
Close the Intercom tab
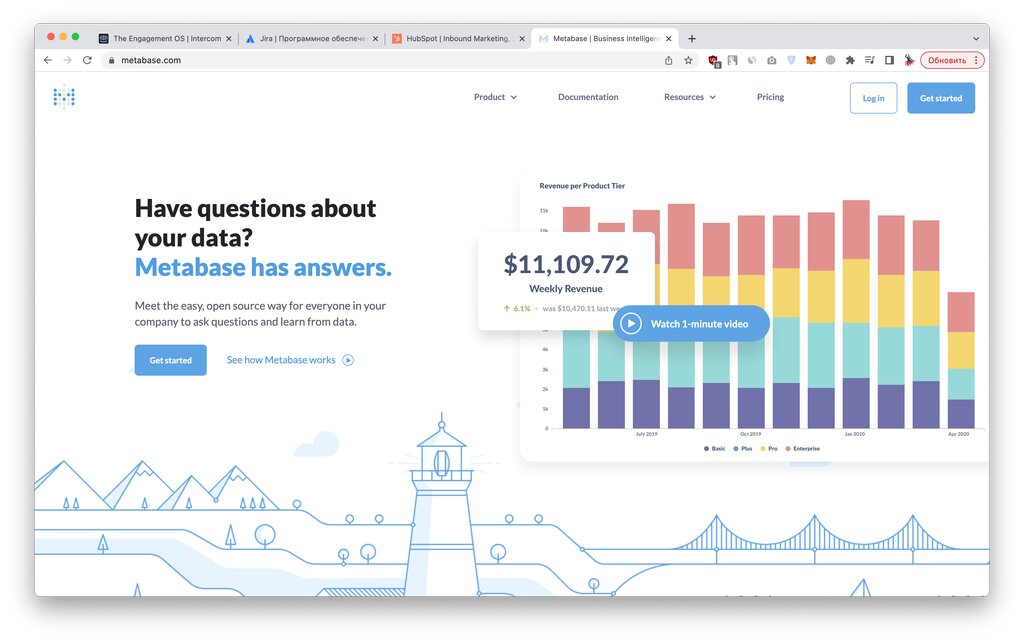[229, 39]
